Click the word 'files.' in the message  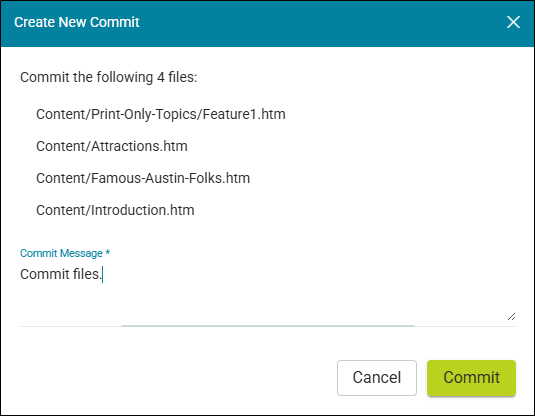point(87,274)
